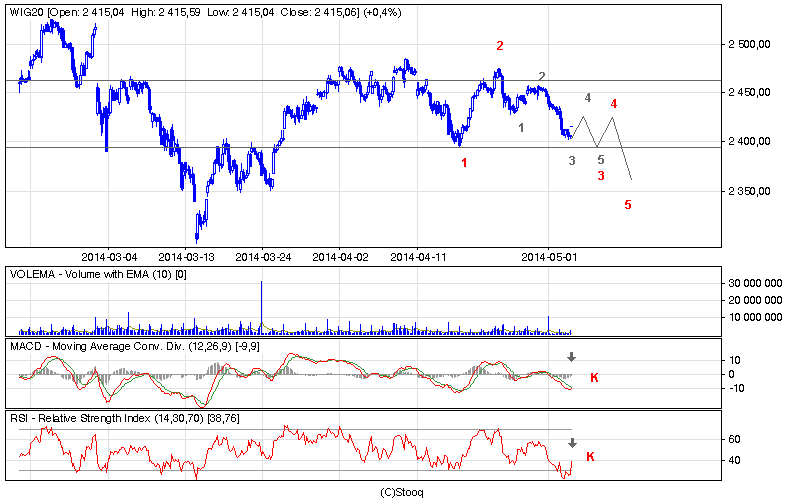The height and width of the screenshot is (500, 800).
Task: Click the 2014-05-01 date label
Action: pyautogui.click(x=549, y=257)
